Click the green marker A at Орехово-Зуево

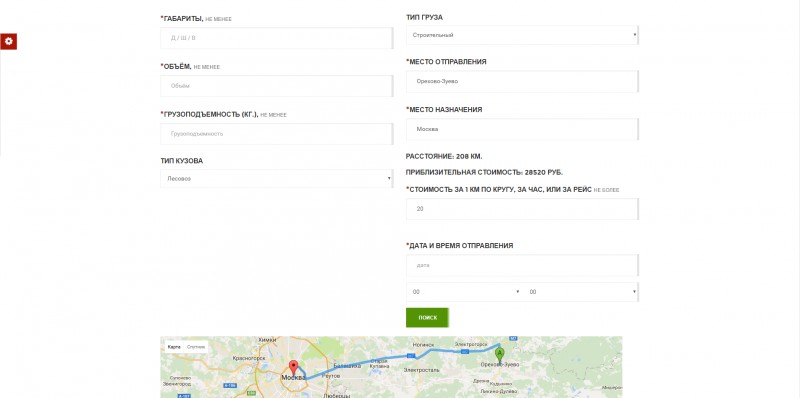pyautogui.click(x=499, y=355)
